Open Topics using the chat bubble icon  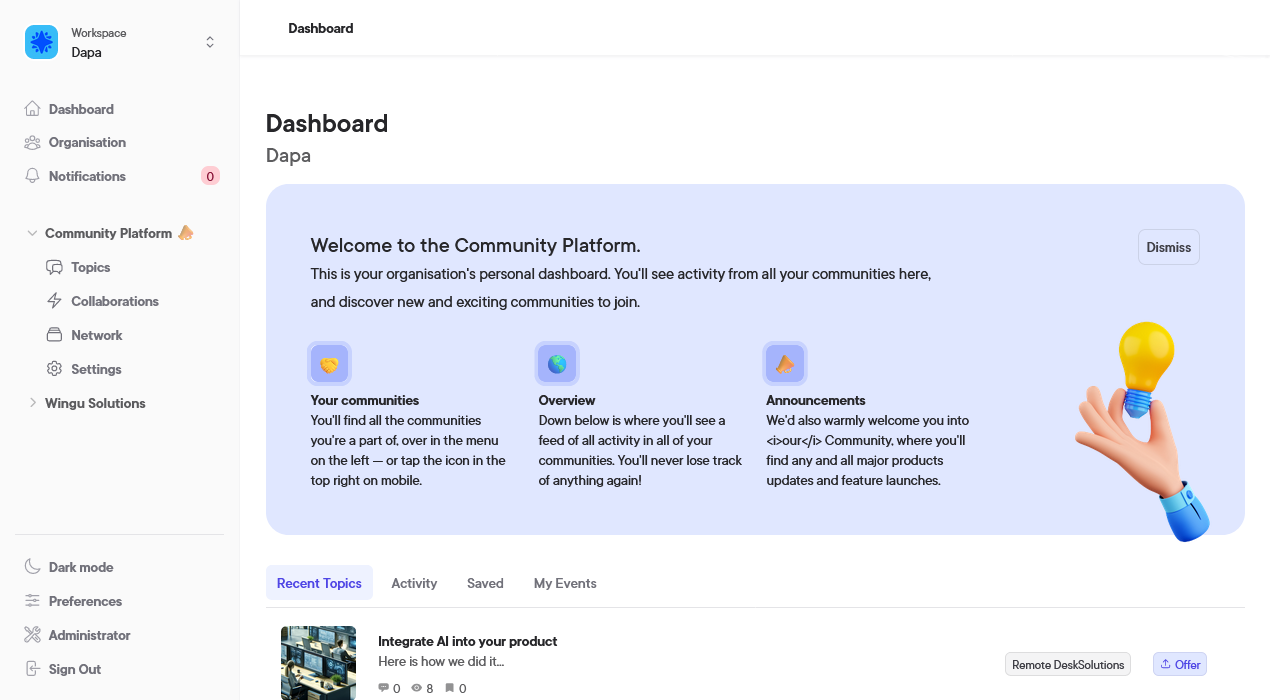(x=55, y=268)
